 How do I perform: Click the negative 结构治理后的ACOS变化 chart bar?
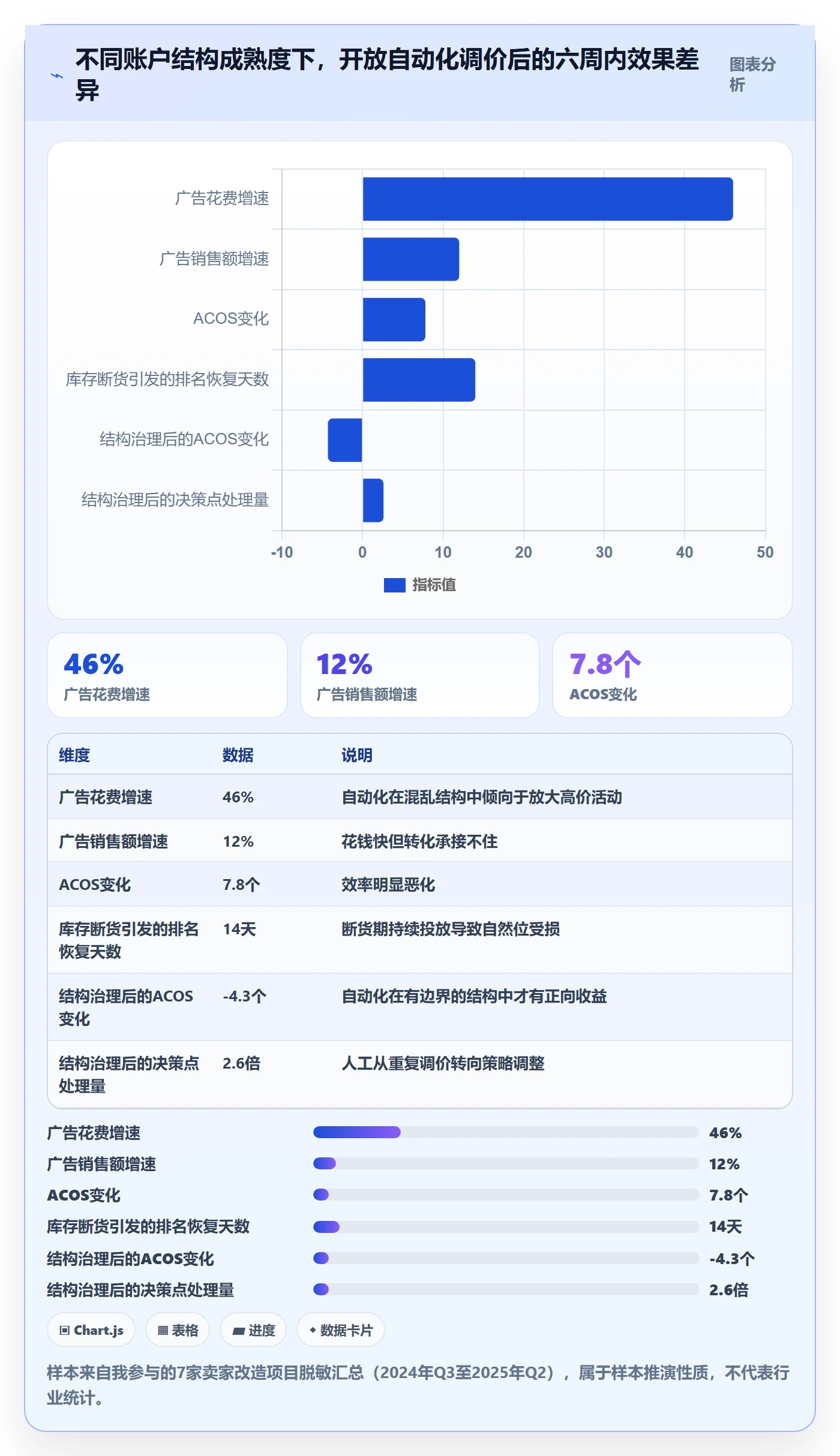tap(345, 440)
